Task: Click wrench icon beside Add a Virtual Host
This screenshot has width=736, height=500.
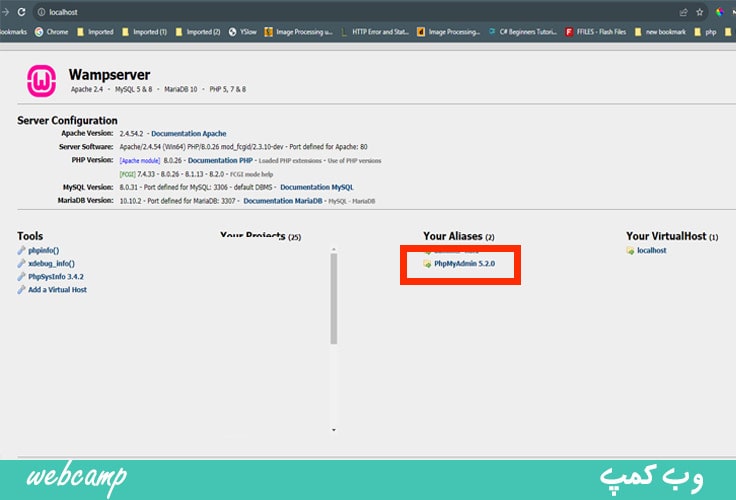Action: tap(21, 290)
